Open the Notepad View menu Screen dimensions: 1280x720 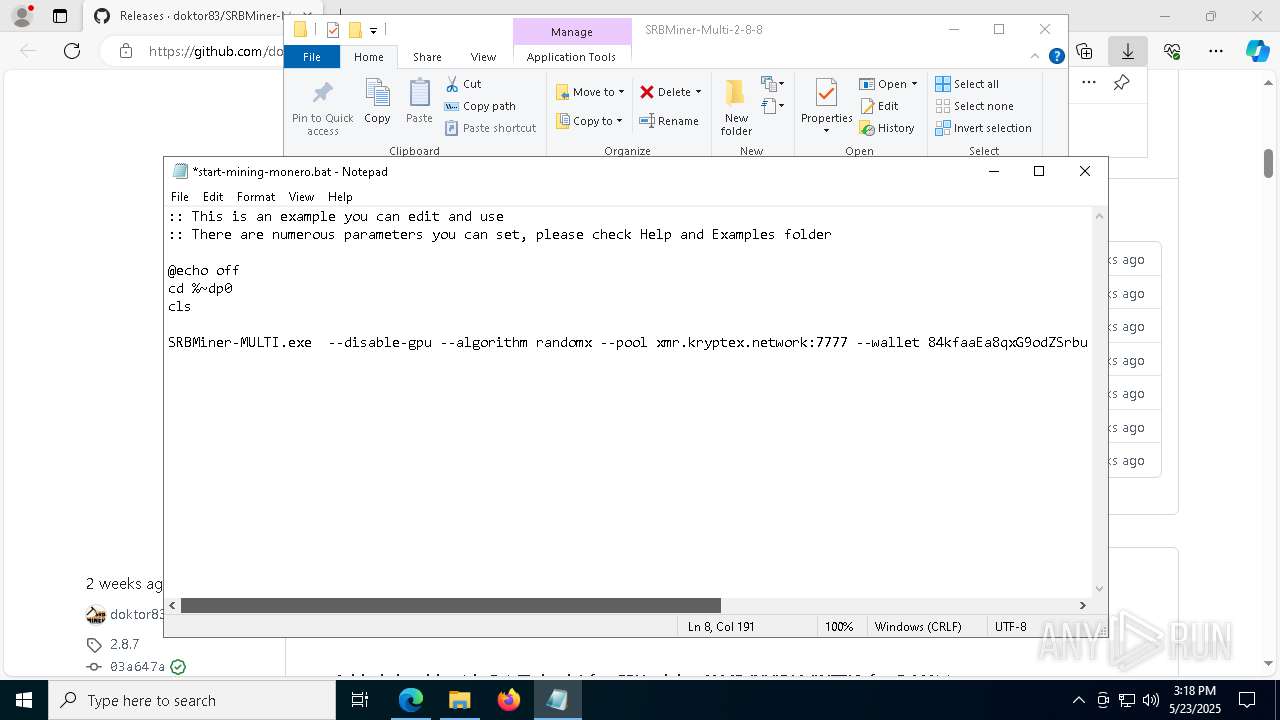click(x=301, y=197)
